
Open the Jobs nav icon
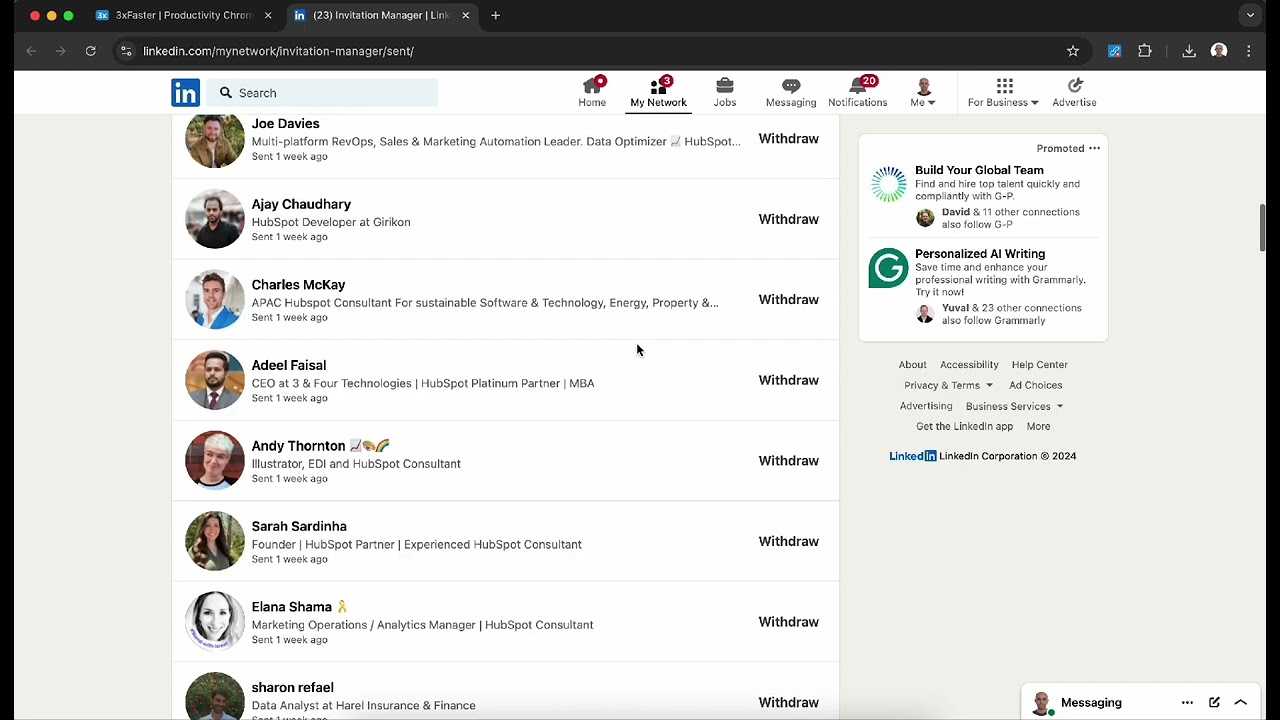tap(725, 92)
